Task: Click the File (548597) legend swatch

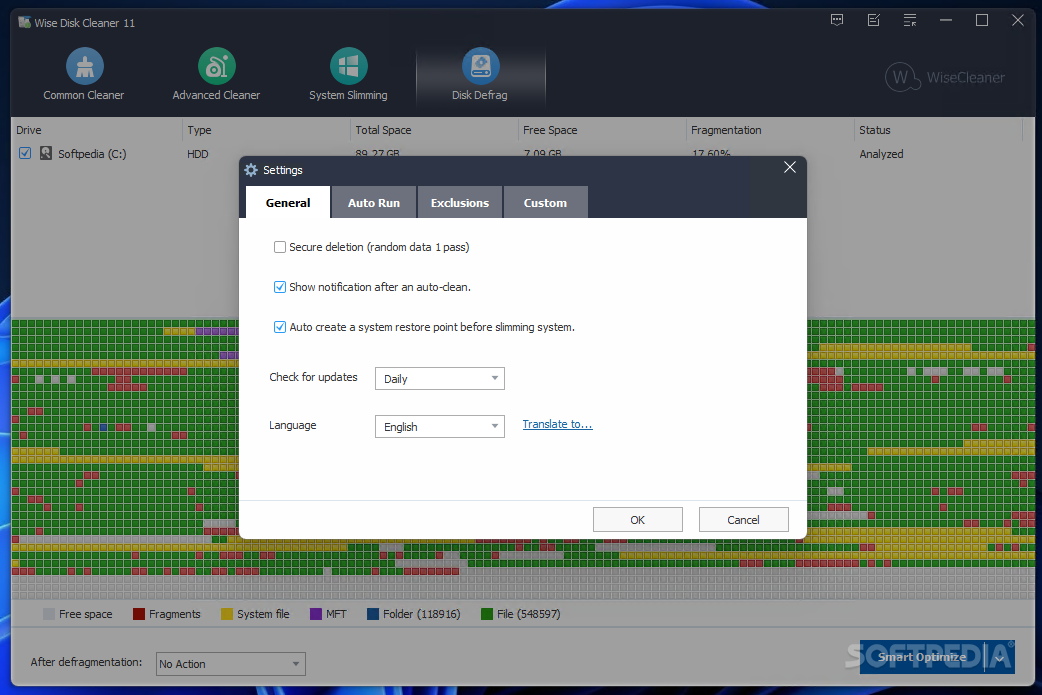Action: pos(486,614)
